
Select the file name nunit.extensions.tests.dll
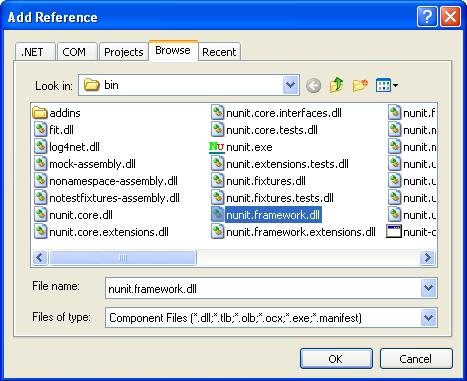pyautogui.click(x=287, y=164)
